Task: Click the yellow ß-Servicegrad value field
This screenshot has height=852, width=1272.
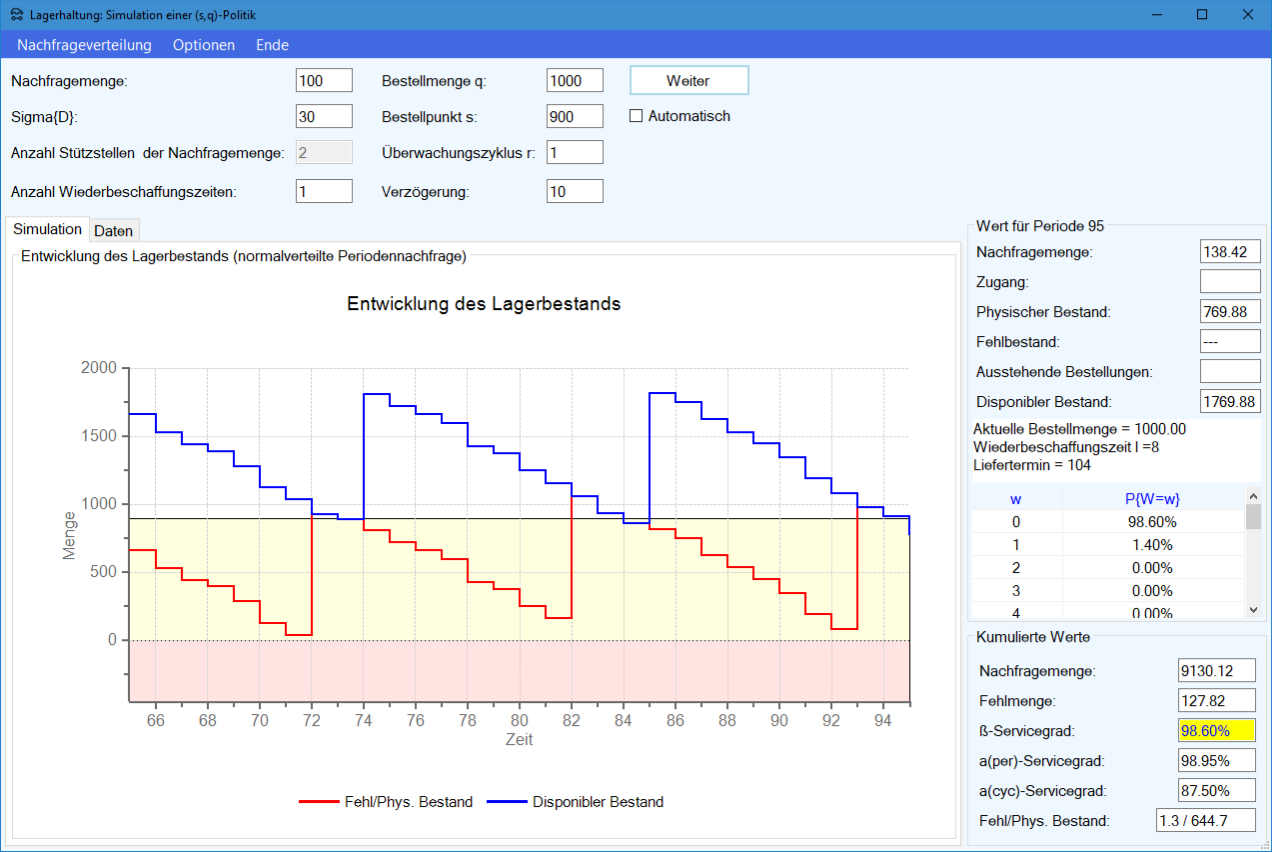Action: (x=1216, y=731)
